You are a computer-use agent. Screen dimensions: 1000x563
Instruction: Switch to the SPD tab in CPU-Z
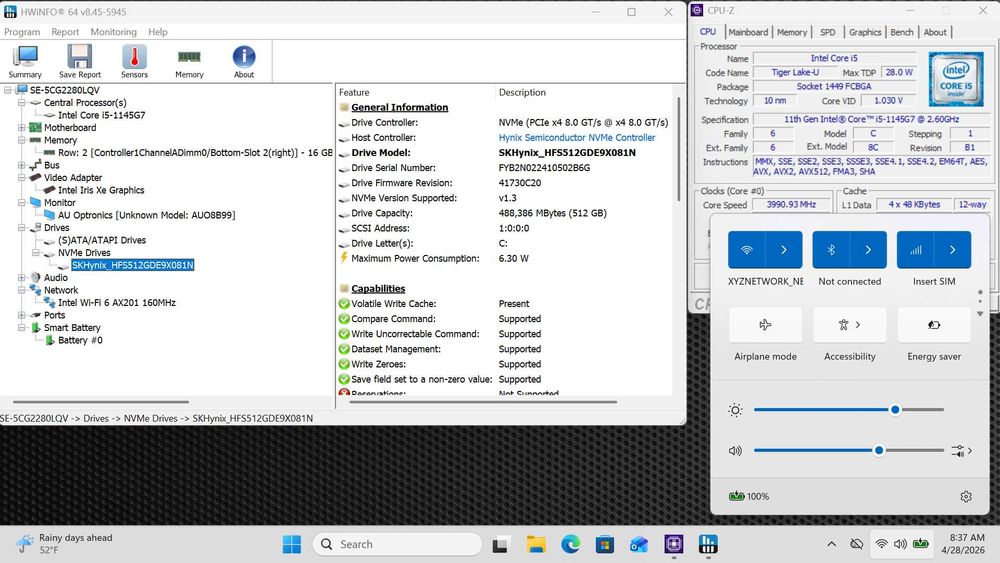tap(827, 32)
